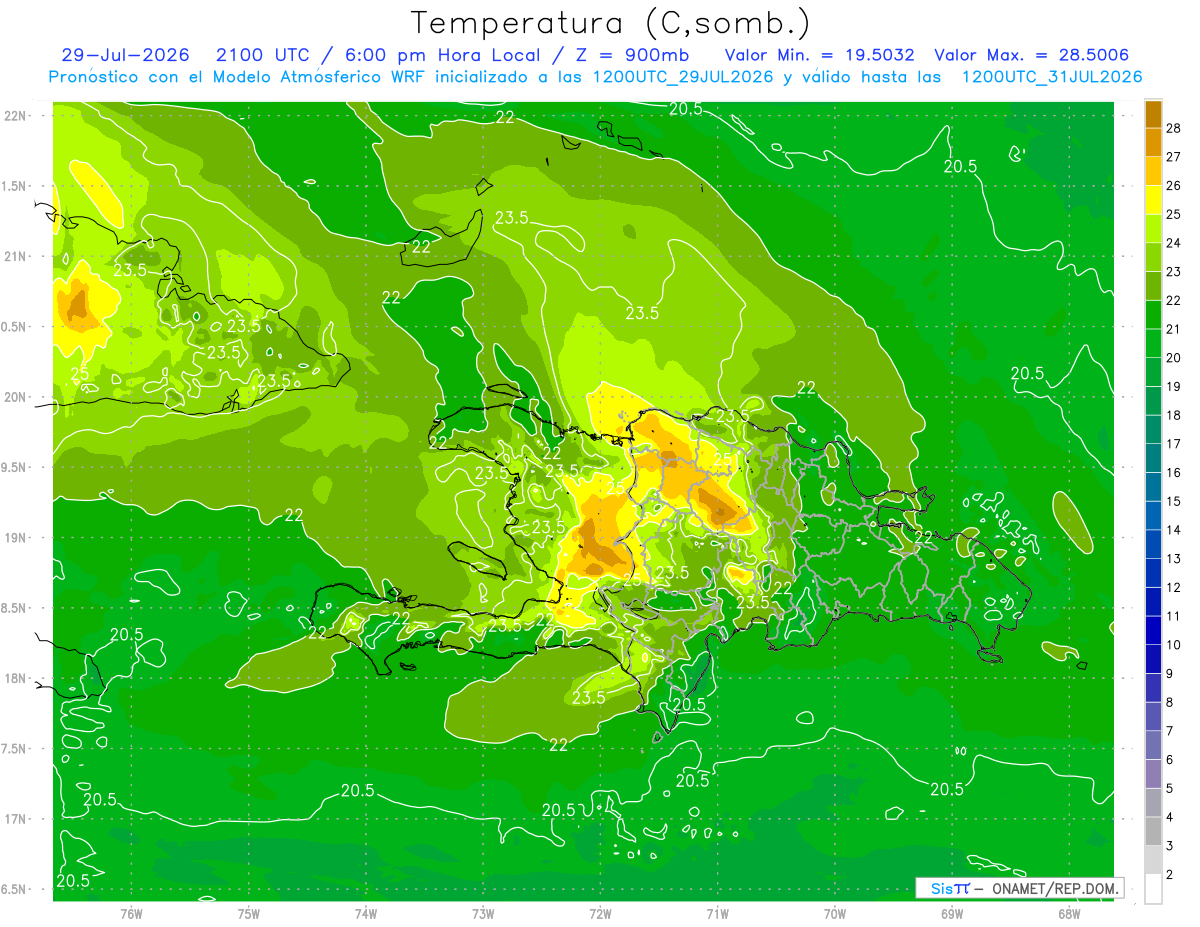
Task: Click the '68W' longitude axis label
Action: point(1069,913)
